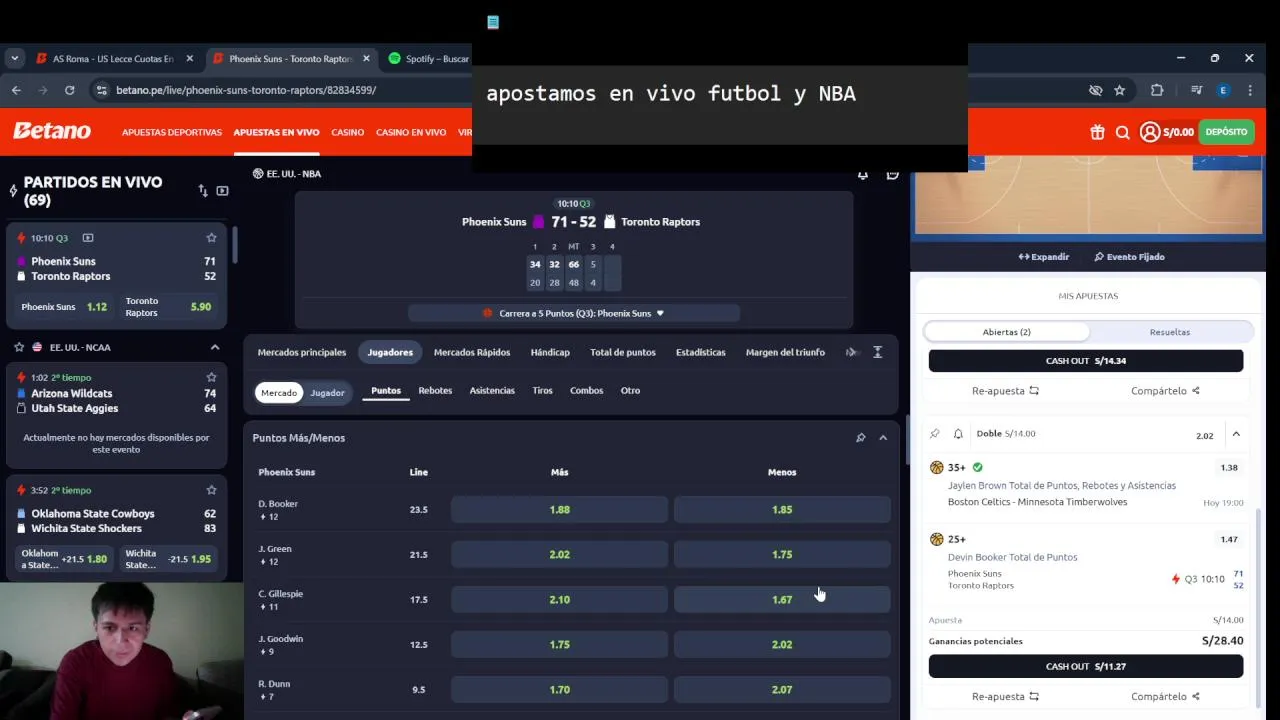
Task: Open Chrome three-dot menu
Action: coord(1250,90)
